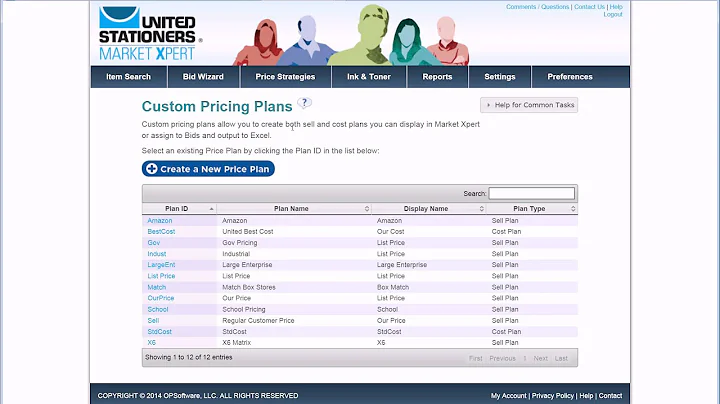
Task: Sort table by Plan Type column
Action: pos(532,208)
